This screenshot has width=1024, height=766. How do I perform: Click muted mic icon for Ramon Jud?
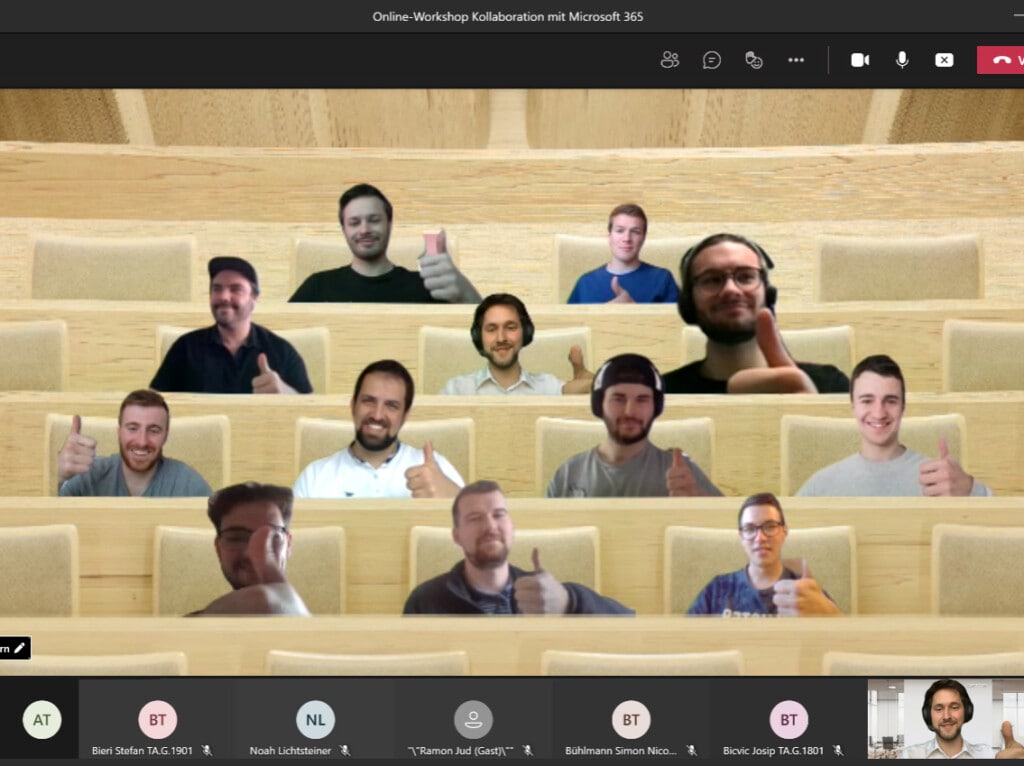(528, 751)
